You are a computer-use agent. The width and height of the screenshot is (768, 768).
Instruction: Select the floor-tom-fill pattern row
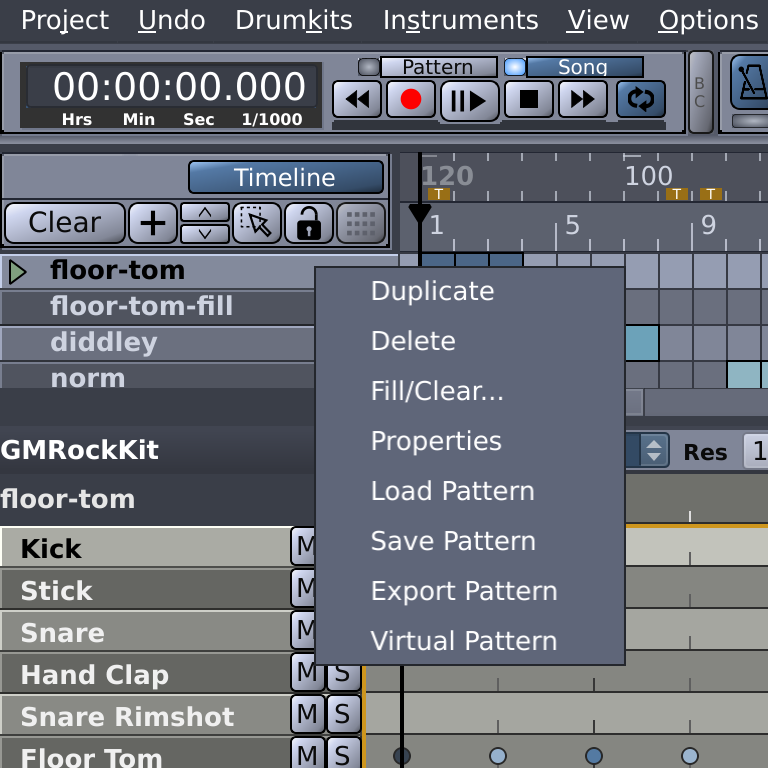(x=158, y=306)
